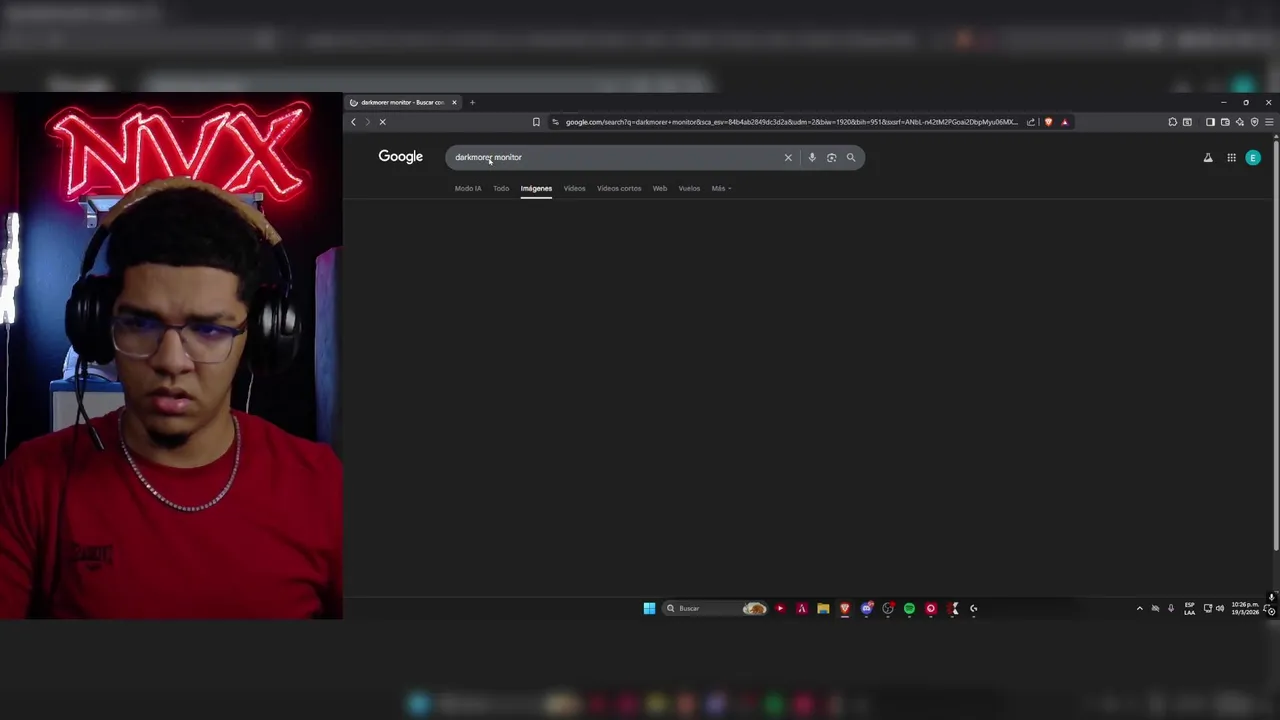Switch the ESP LAA input language
This screenshot has width=1280, height=720.
pyautogui.click(x=1189, y=608)
